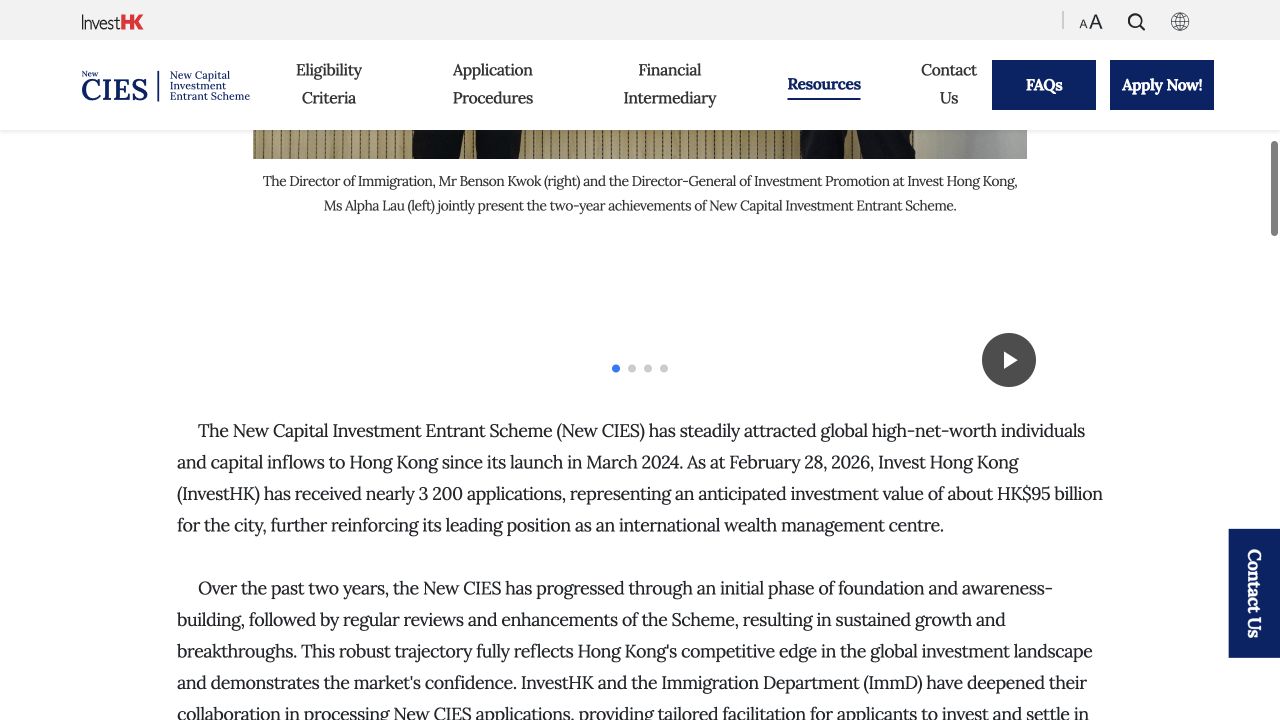The image size is (1280, 720).
Task: Click the Apply Now! button
Action: (1162, 85)
